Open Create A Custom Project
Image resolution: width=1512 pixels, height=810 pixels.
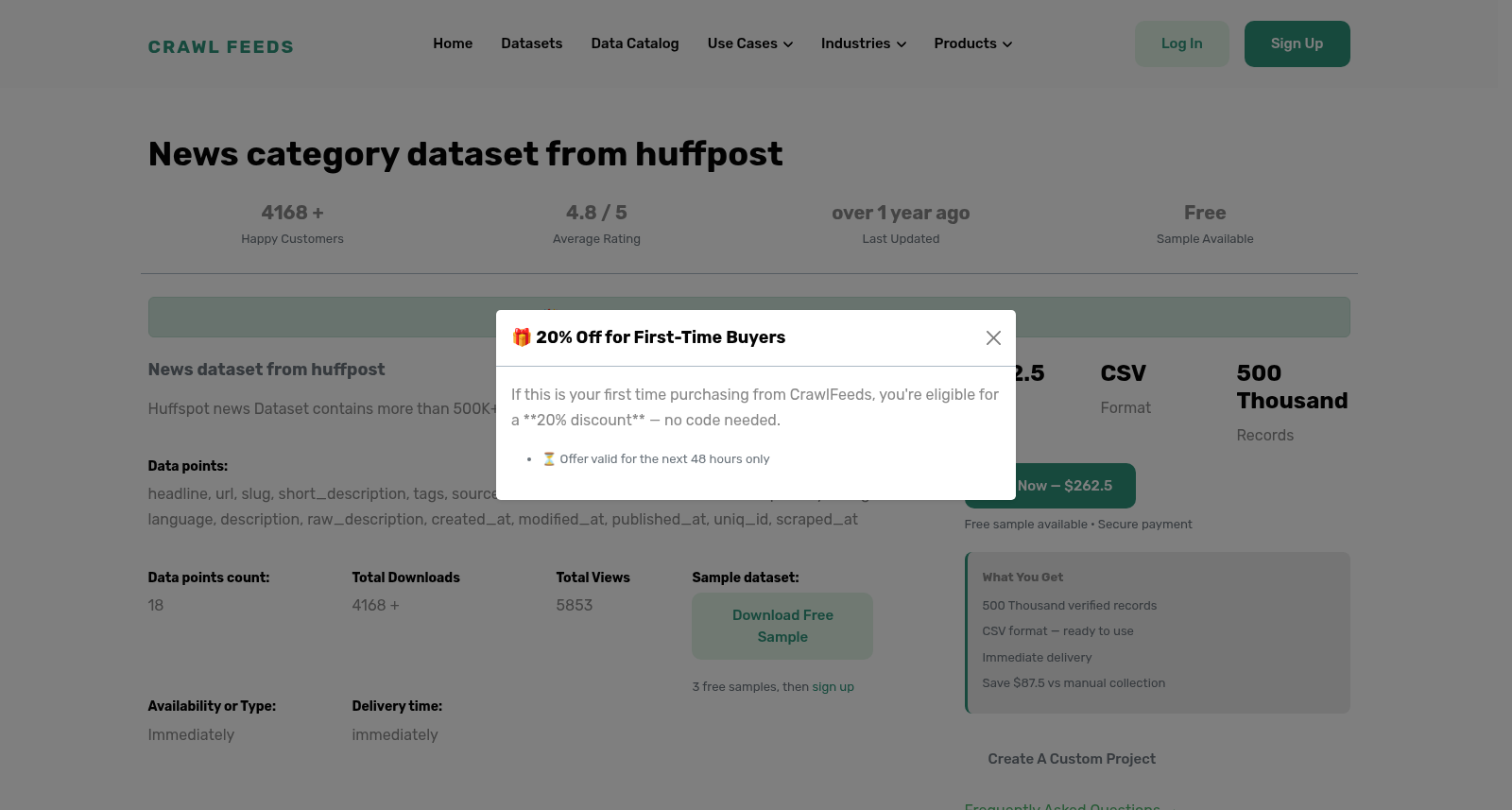coord(1072,759)
